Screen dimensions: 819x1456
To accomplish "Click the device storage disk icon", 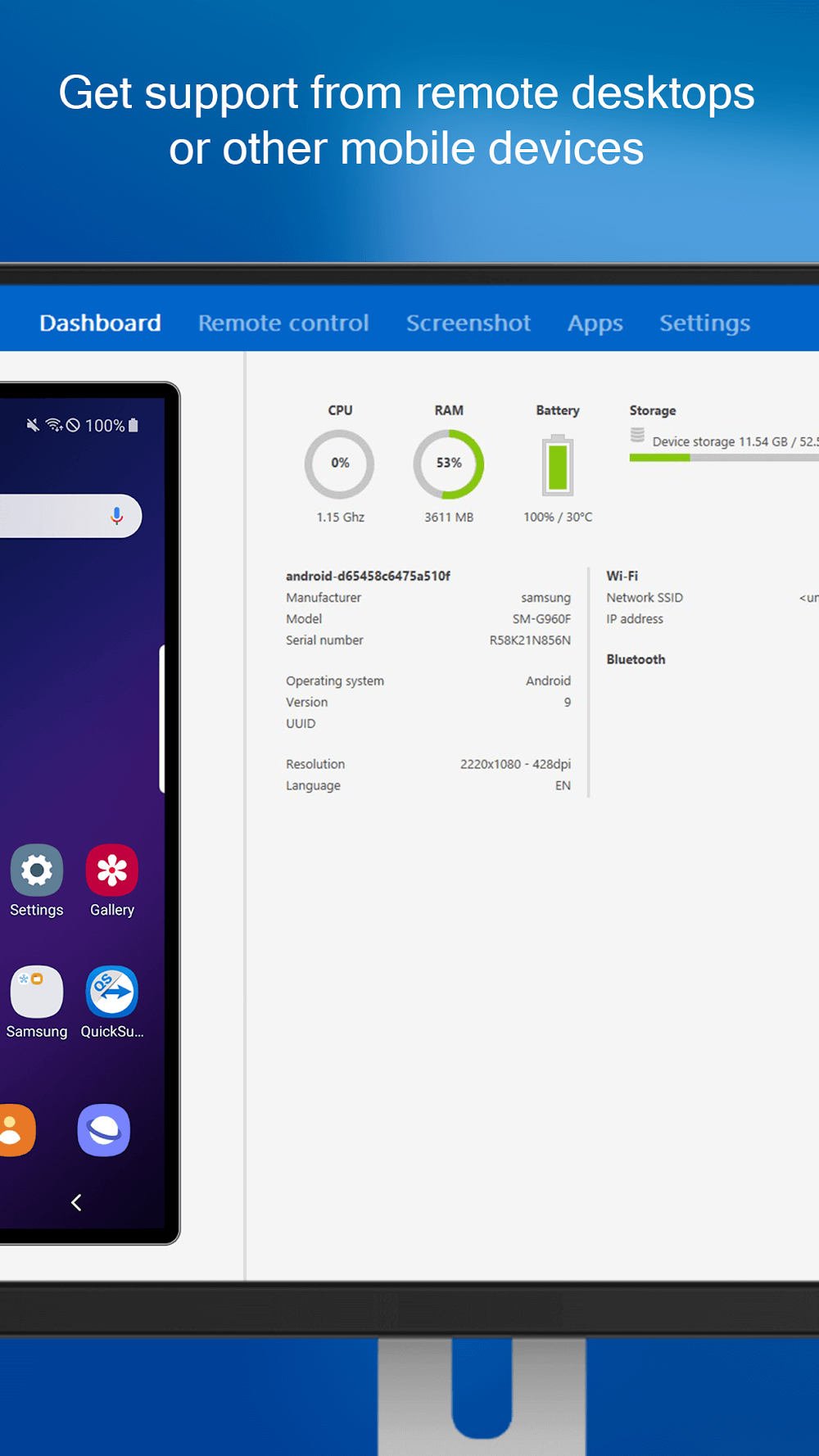I will coord(637,436).
